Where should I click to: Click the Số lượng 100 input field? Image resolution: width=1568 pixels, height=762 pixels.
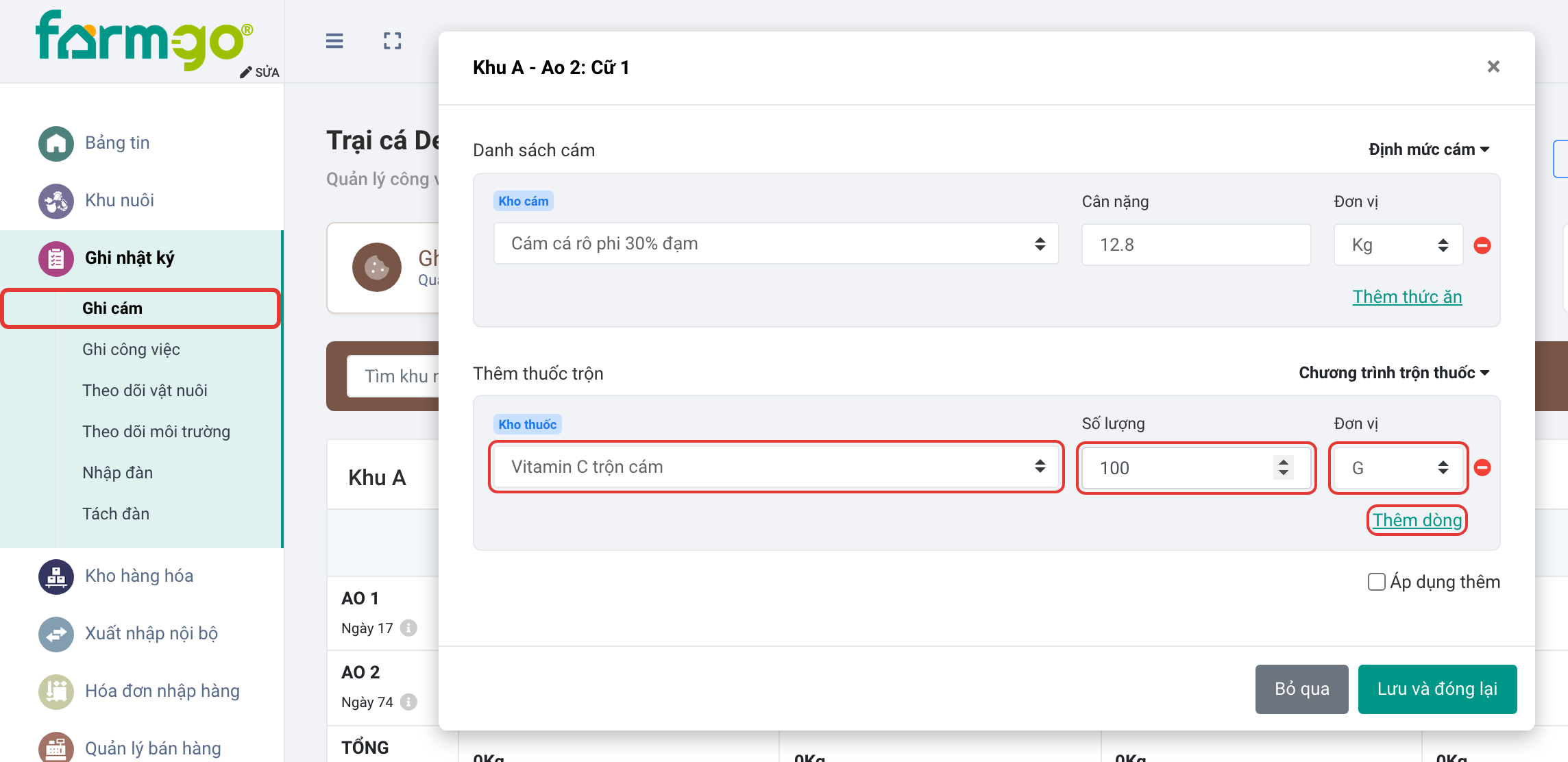pos(1196,468)
